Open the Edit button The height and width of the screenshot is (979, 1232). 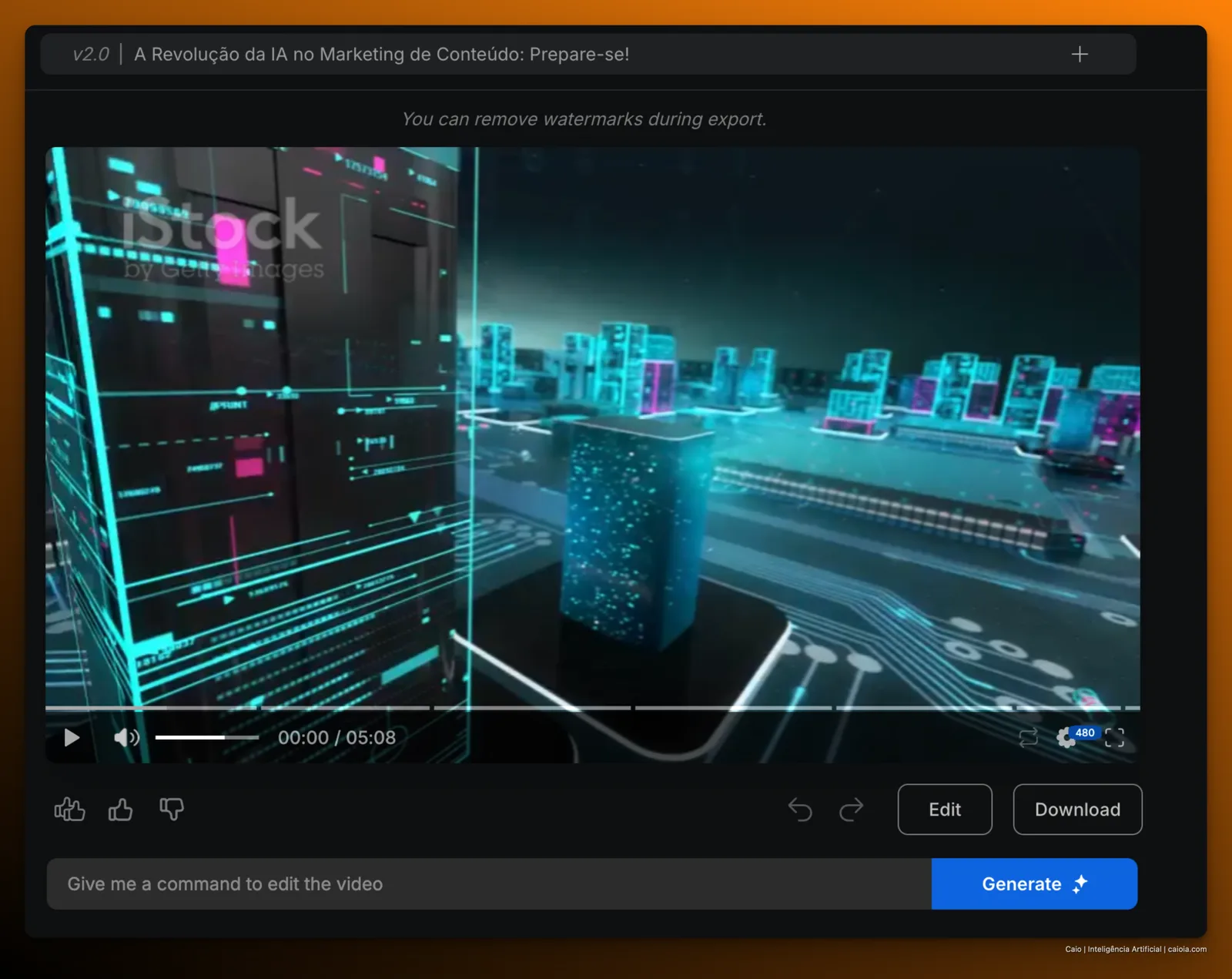(x=945, y=810)
